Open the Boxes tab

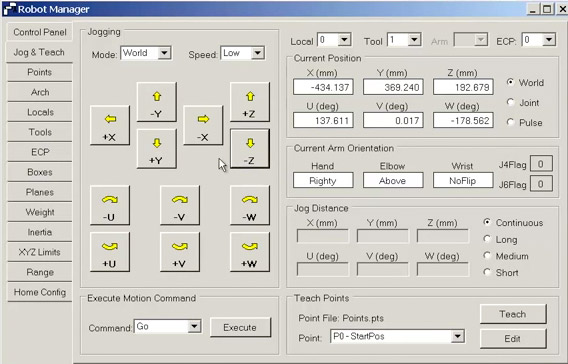[x=39, y=172]
